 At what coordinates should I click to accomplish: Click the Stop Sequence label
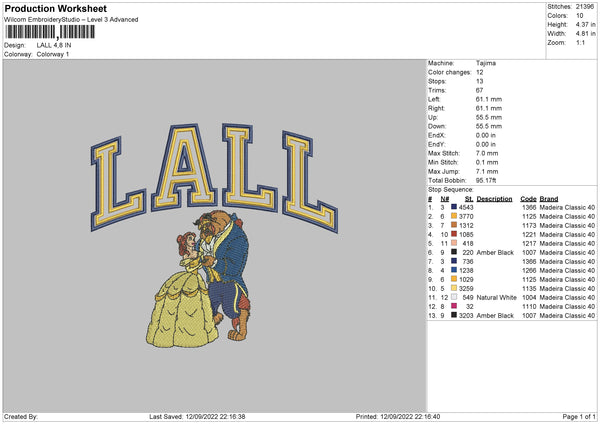(x=451, y=190)
